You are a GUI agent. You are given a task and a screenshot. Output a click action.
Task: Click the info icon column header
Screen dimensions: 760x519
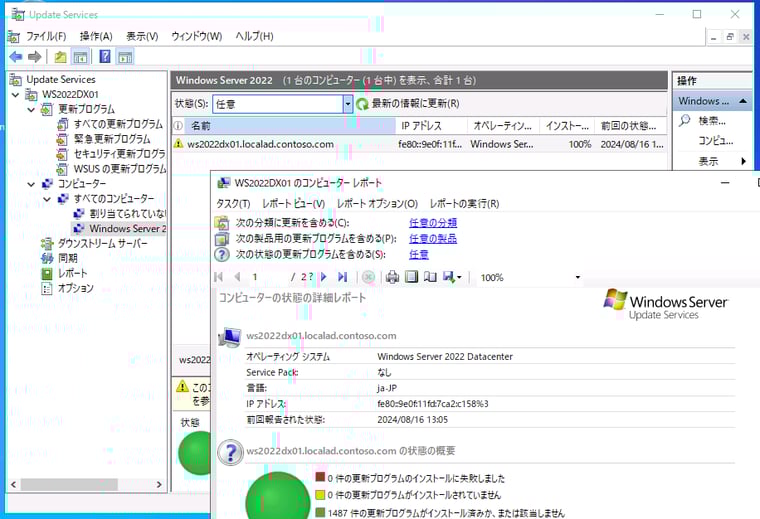(178, 126)
